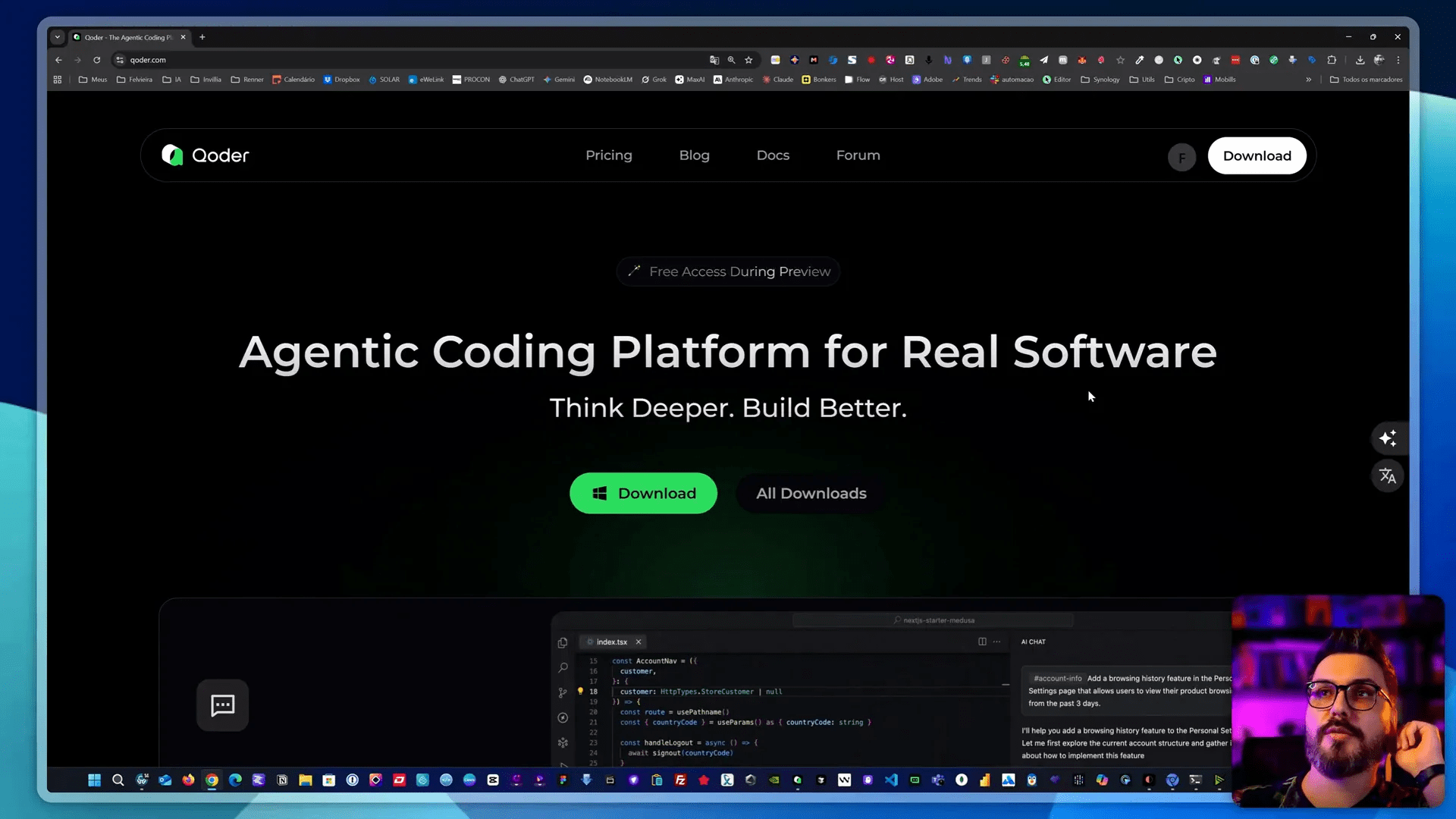Open Microsoft Teams from the taskbar
Viewport: 1456px width, 819px height.
[x=938, y=780]
